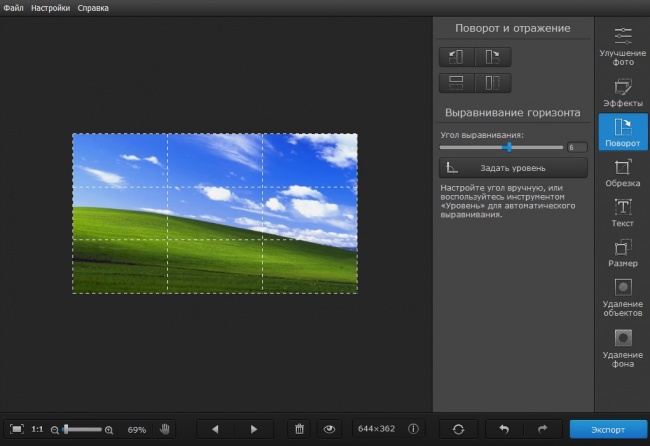Rotate image 90 degrees right
The width and height of the screenshot is (650, 446).
coord(493,57)
